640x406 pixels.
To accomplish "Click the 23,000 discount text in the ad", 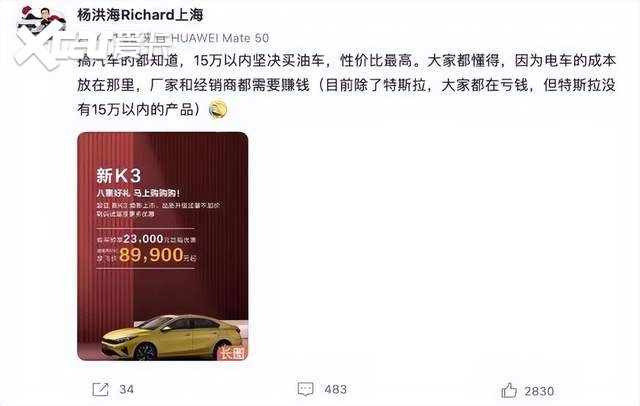I will point(143,239).
